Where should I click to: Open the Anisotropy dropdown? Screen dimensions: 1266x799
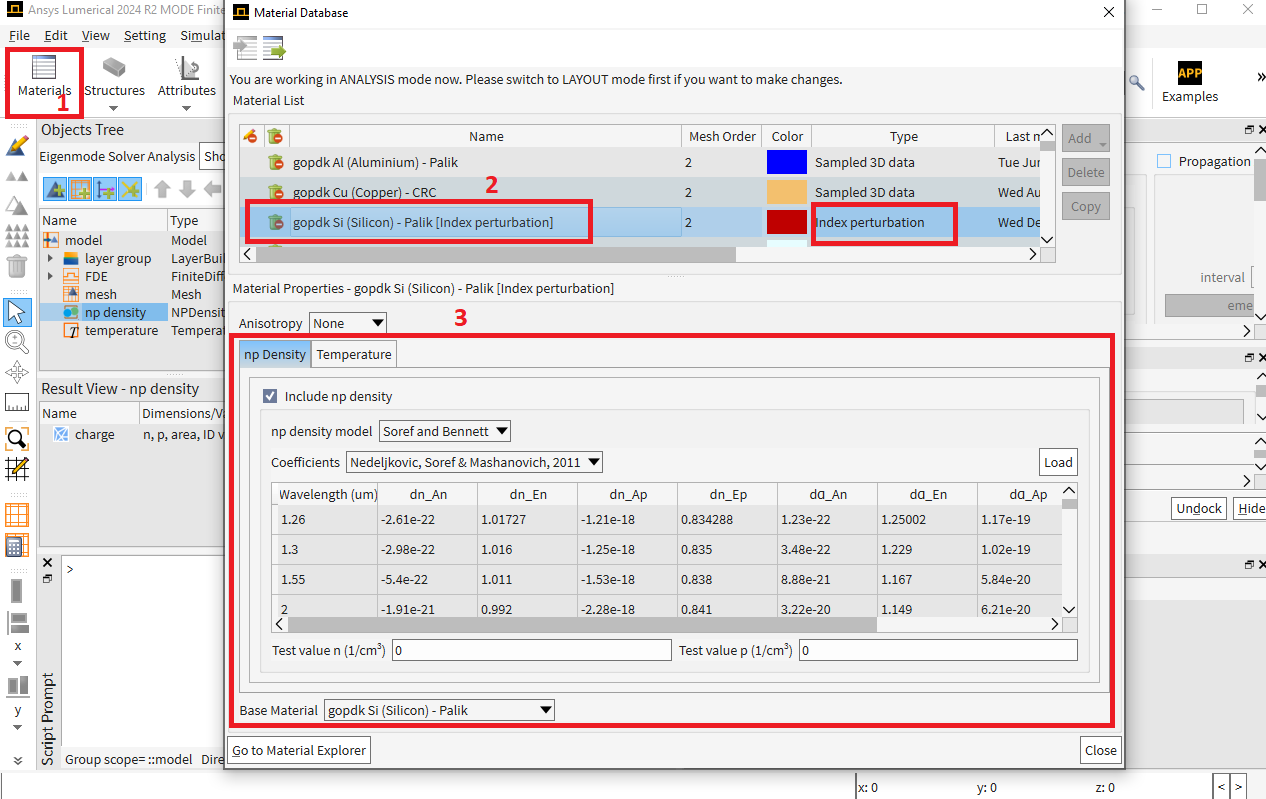coord(348,323)
